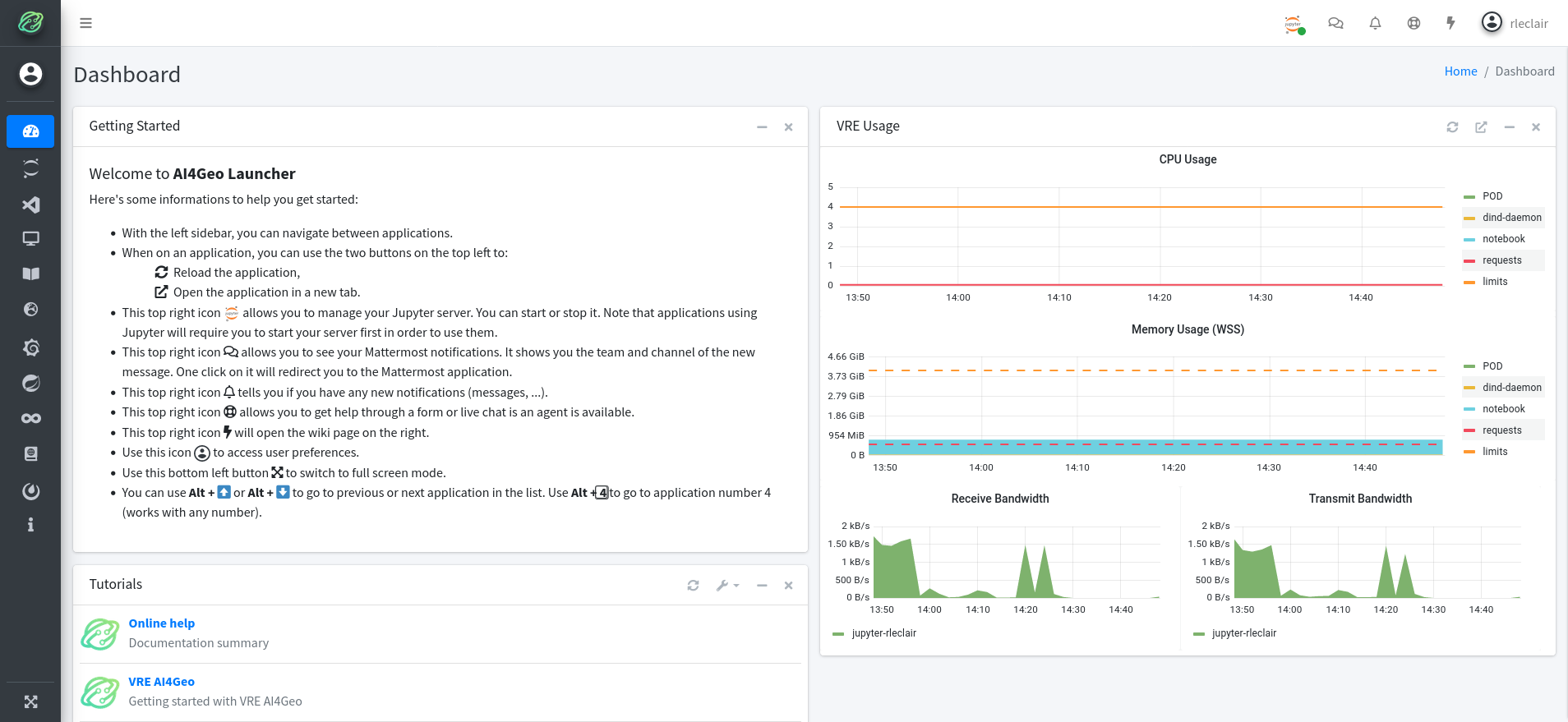Screen dimensions: 1568x722
Task: Manage Jupyter server via top-right icon
Action: (1294, 24)
